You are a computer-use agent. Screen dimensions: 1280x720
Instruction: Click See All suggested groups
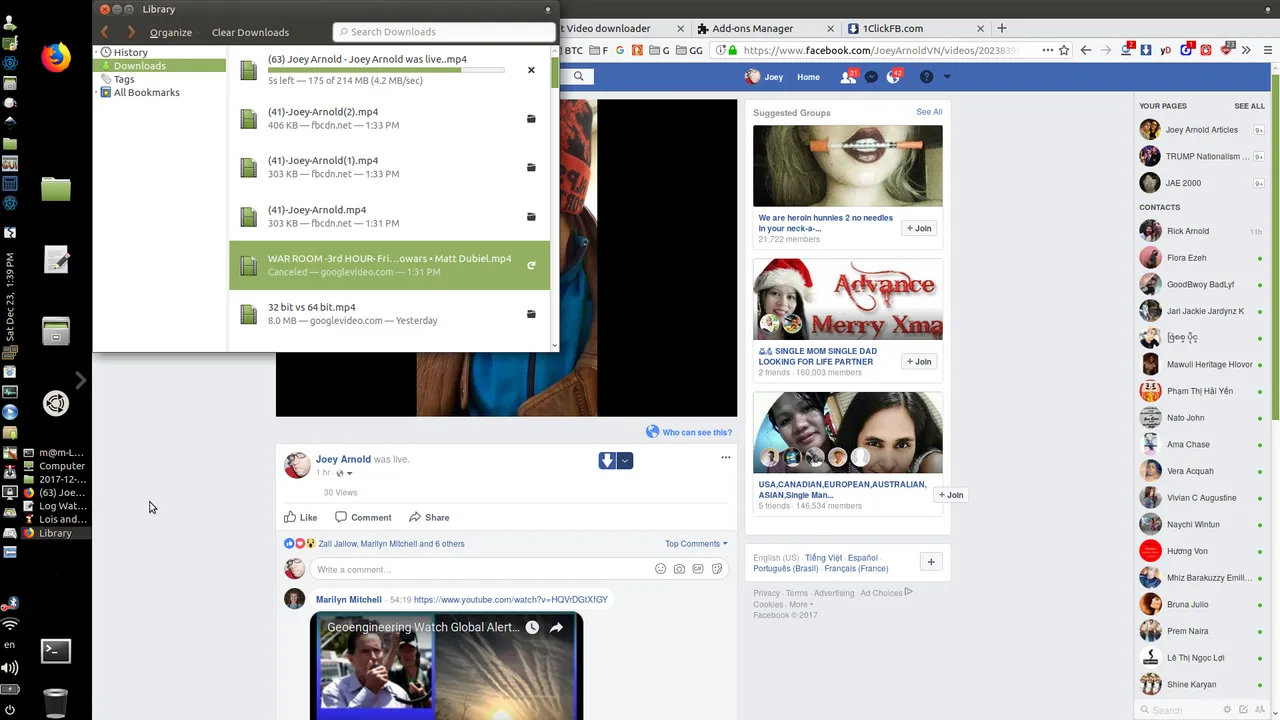click(929, 112)
